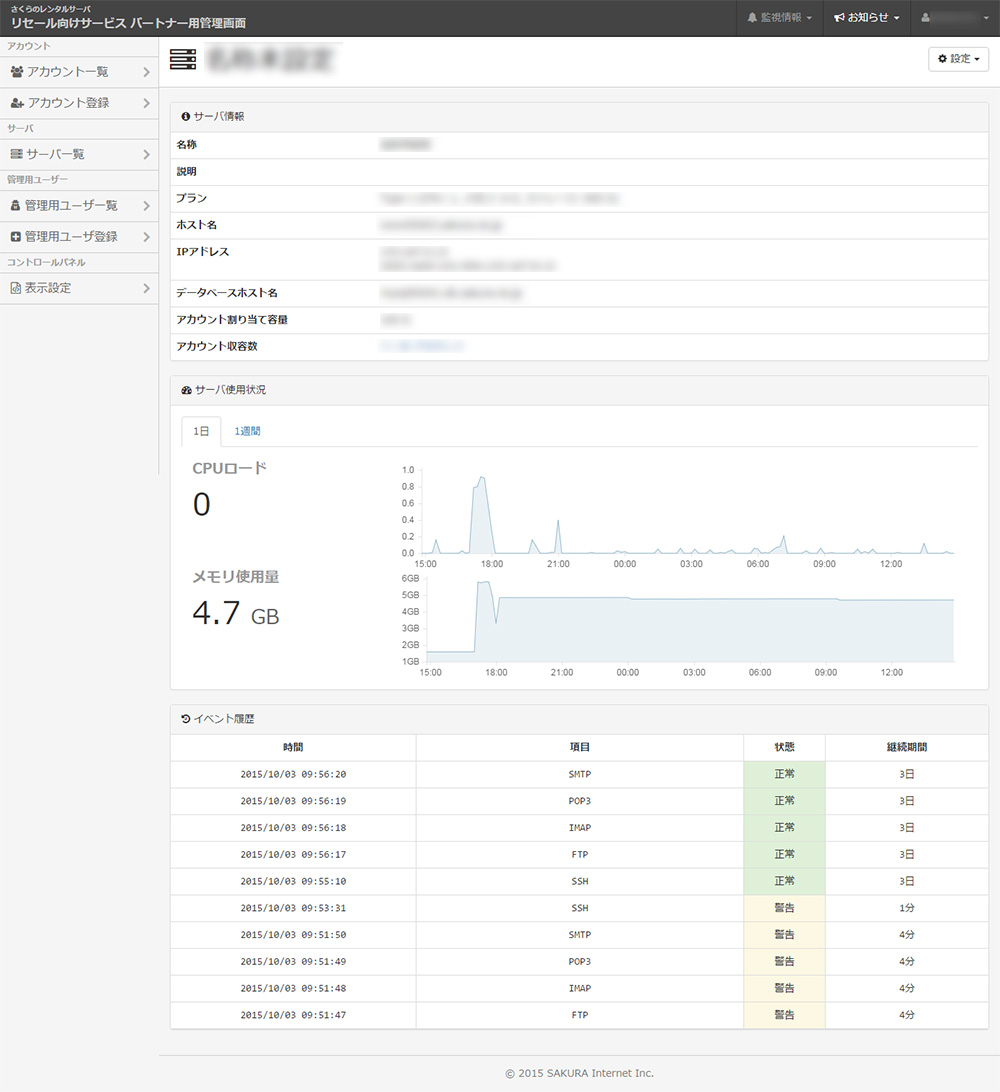Open the blurred アカウント収容数 link

coord(421,346)
